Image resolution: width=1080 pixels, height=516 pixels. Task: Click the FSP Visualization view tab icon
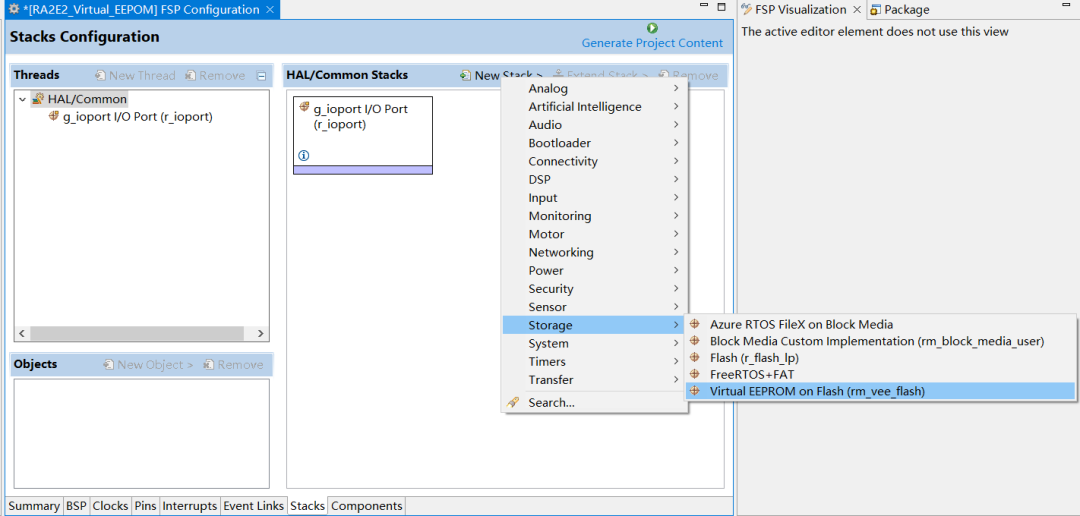(x=747, y=10)
